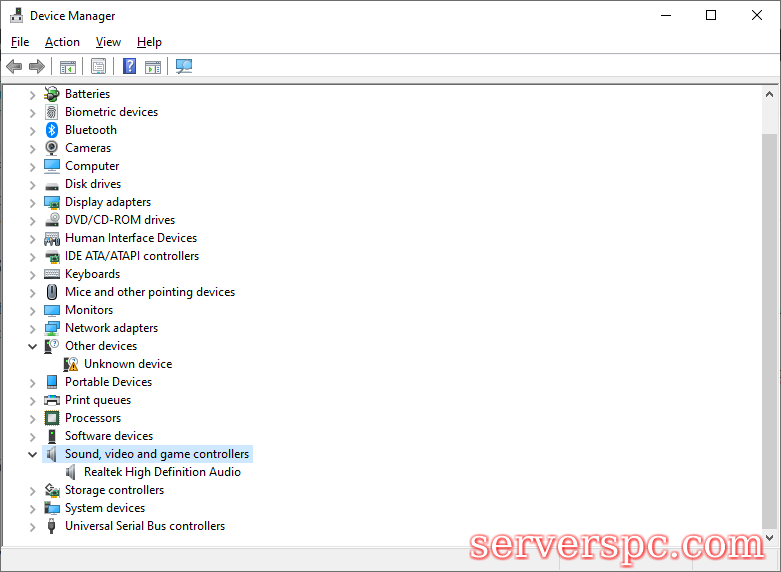Click the Back arrow toolbar icon
This screenshot has height=572, width=781.
[14, 67]
